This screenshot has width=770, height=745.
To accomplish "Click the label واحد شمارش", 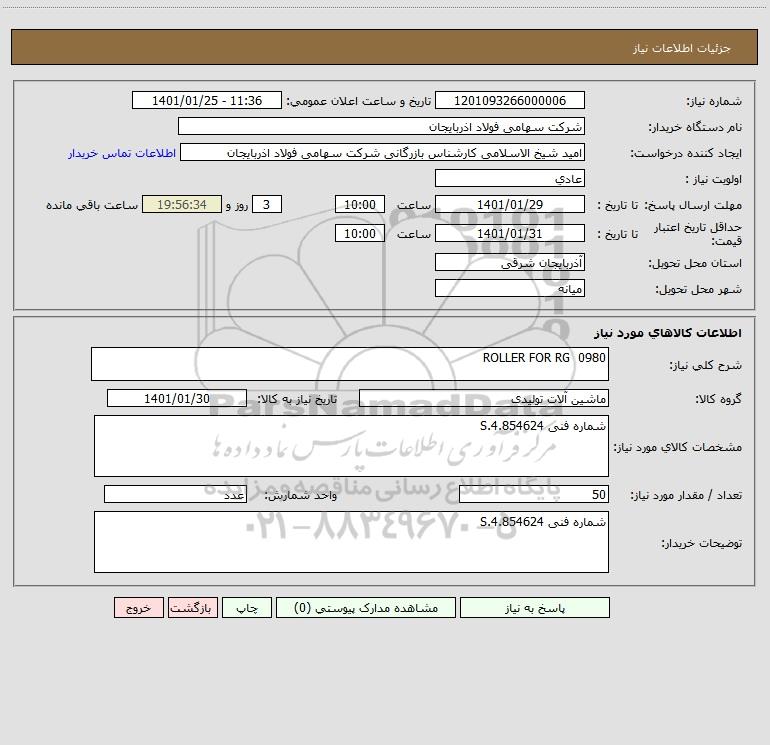I will [x=301, y=495].
